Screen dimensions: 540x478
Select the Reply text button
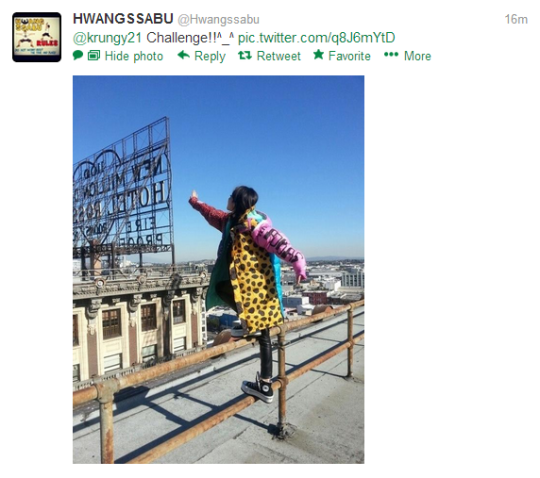tap(210, 56)
